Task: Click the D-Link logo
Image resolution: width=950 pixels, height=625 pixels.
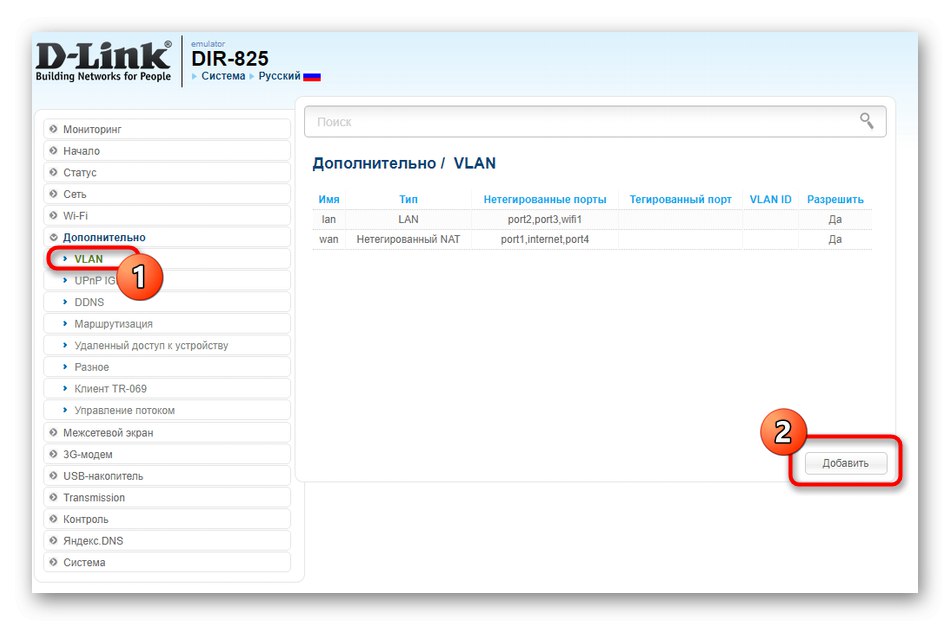Action: pyautogui.click(x=104, y=61)
